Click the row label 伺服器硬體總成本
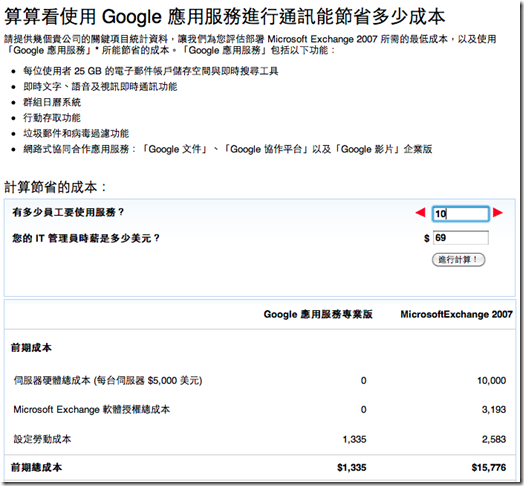 108,380
